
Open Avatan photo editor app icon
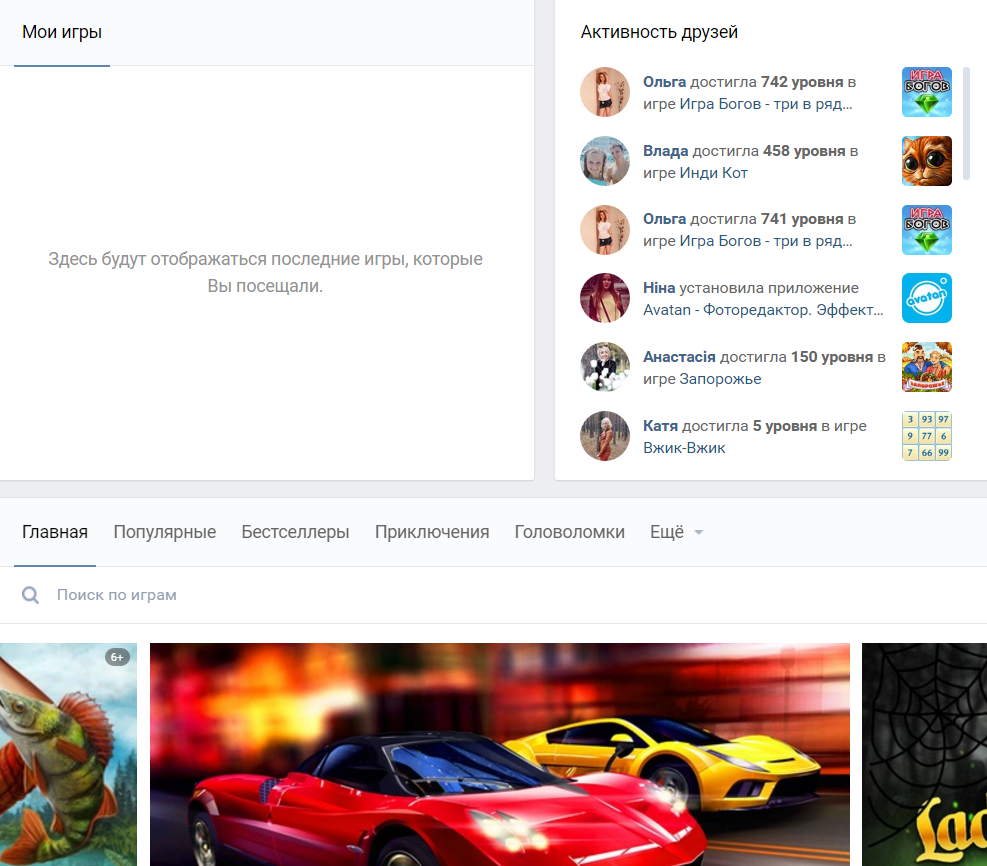click(926, 298)
